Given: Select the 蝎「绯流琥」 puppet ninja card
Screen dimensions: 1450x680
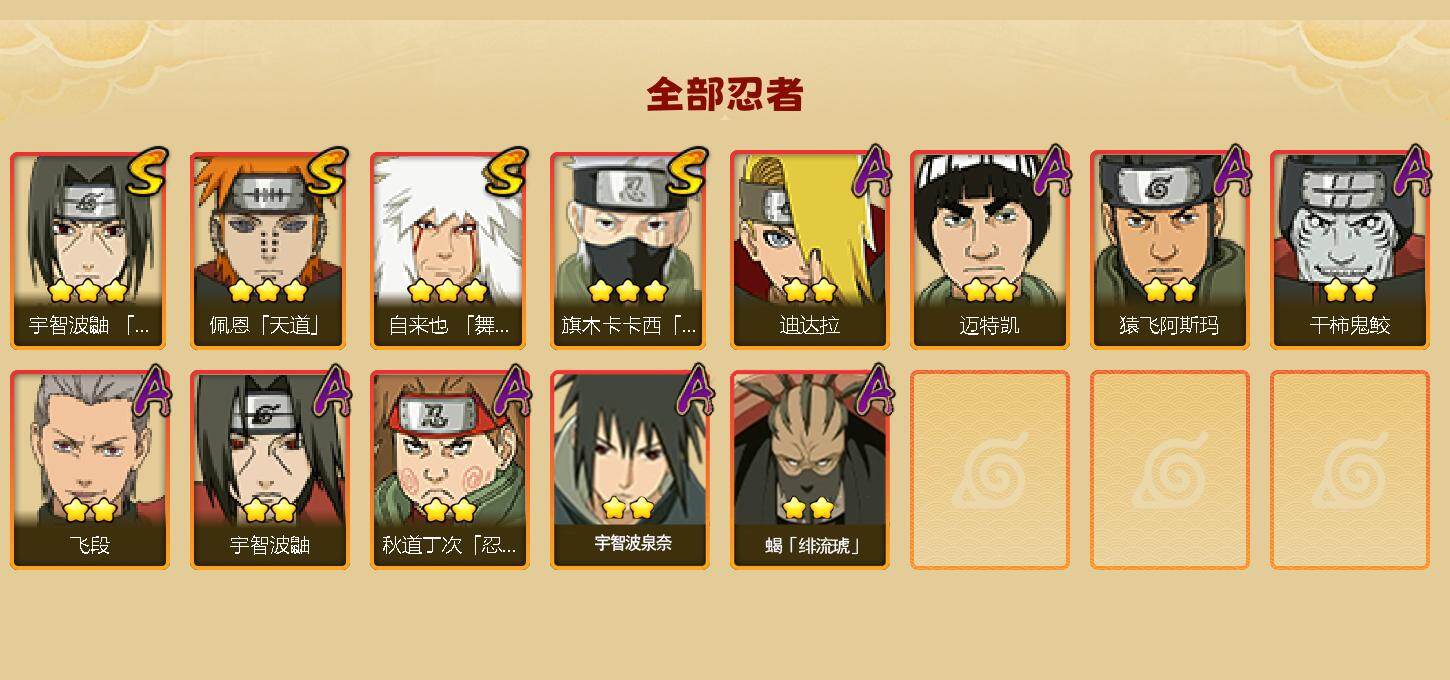Looking at the screenshot, I should (x=810, y=470).
